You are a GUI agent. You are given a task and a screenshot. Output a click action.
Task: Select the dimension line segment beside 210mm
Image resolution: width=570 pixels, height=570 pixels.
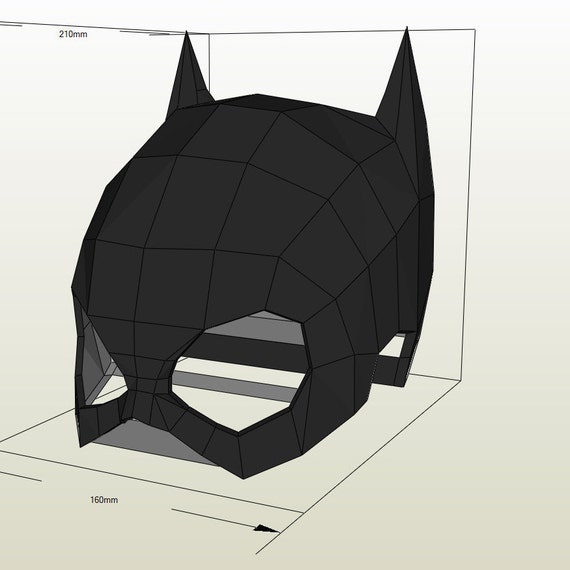tap(145, 33)
